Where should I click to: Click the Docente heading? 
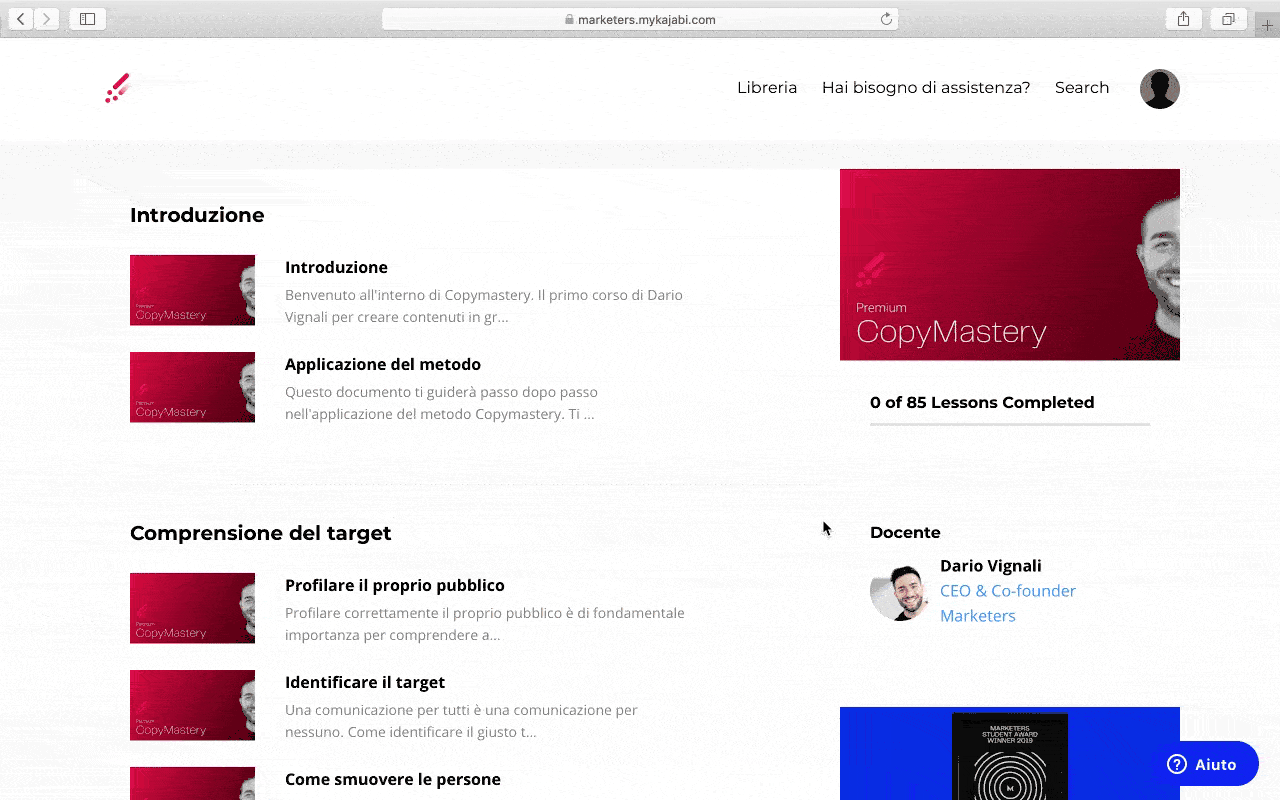[x=905, y=532]
